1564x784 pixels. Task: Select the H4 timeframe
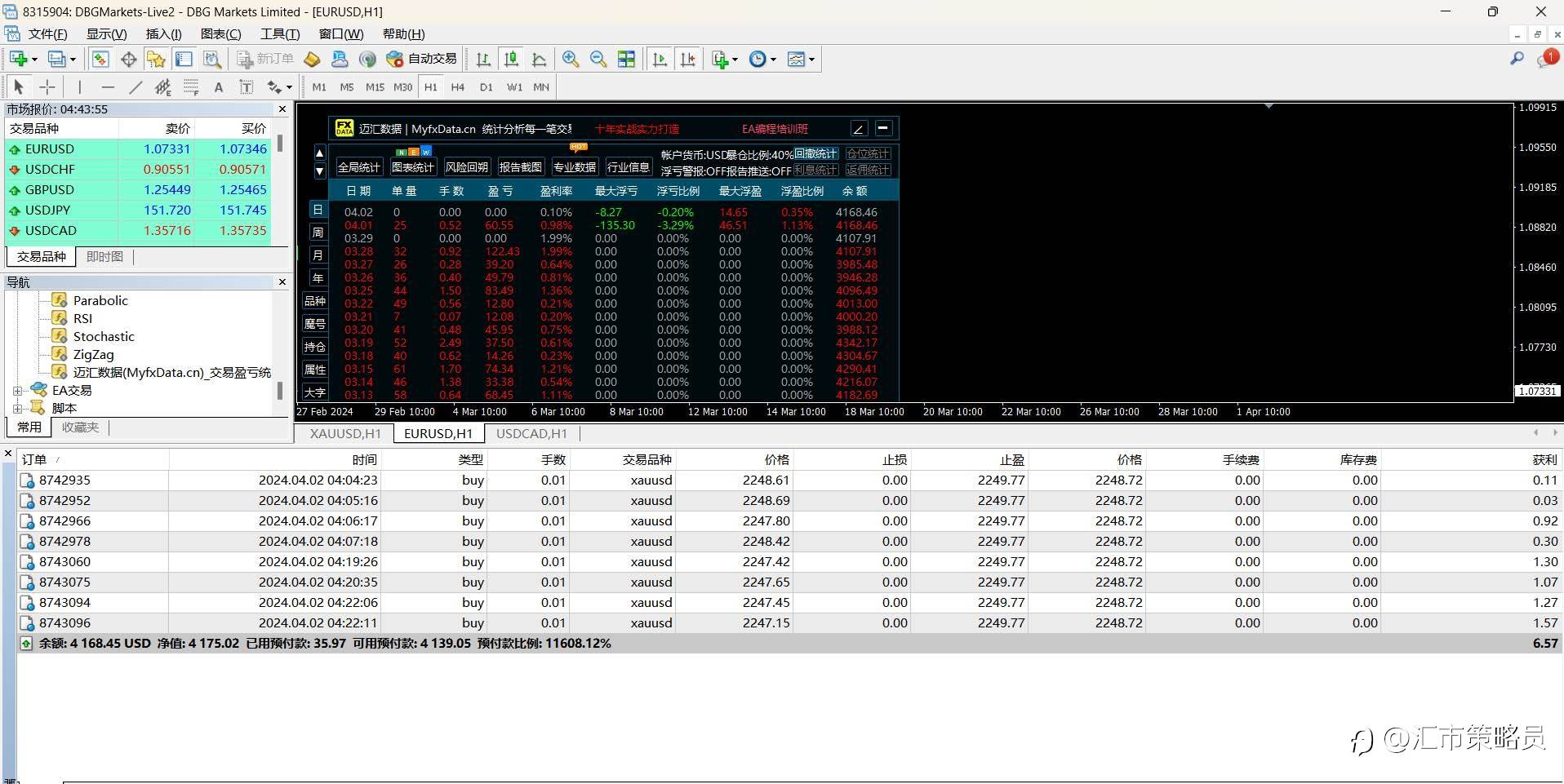(457, 87)
